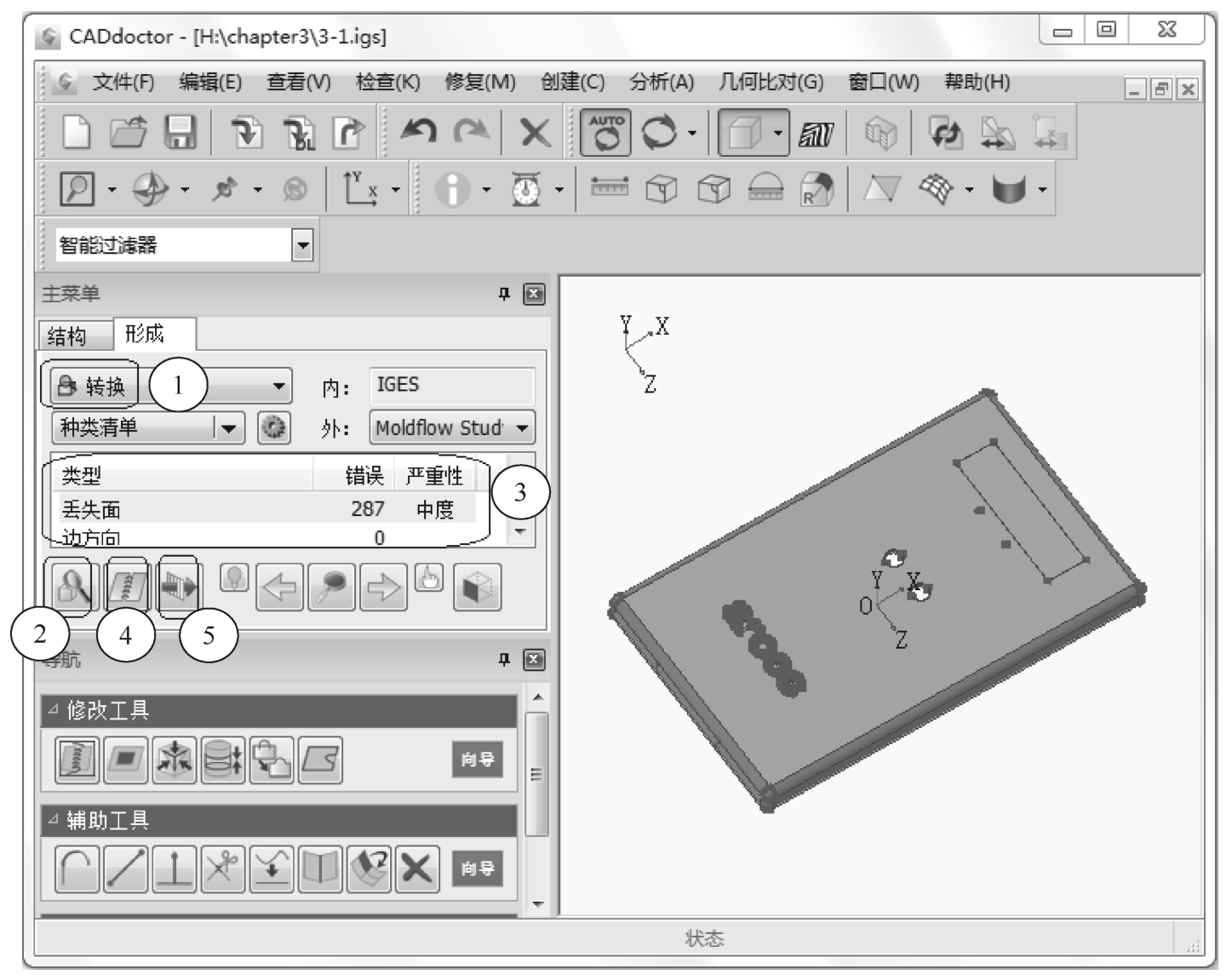
Task: Open the new document icon
Action: click(77, 133)
